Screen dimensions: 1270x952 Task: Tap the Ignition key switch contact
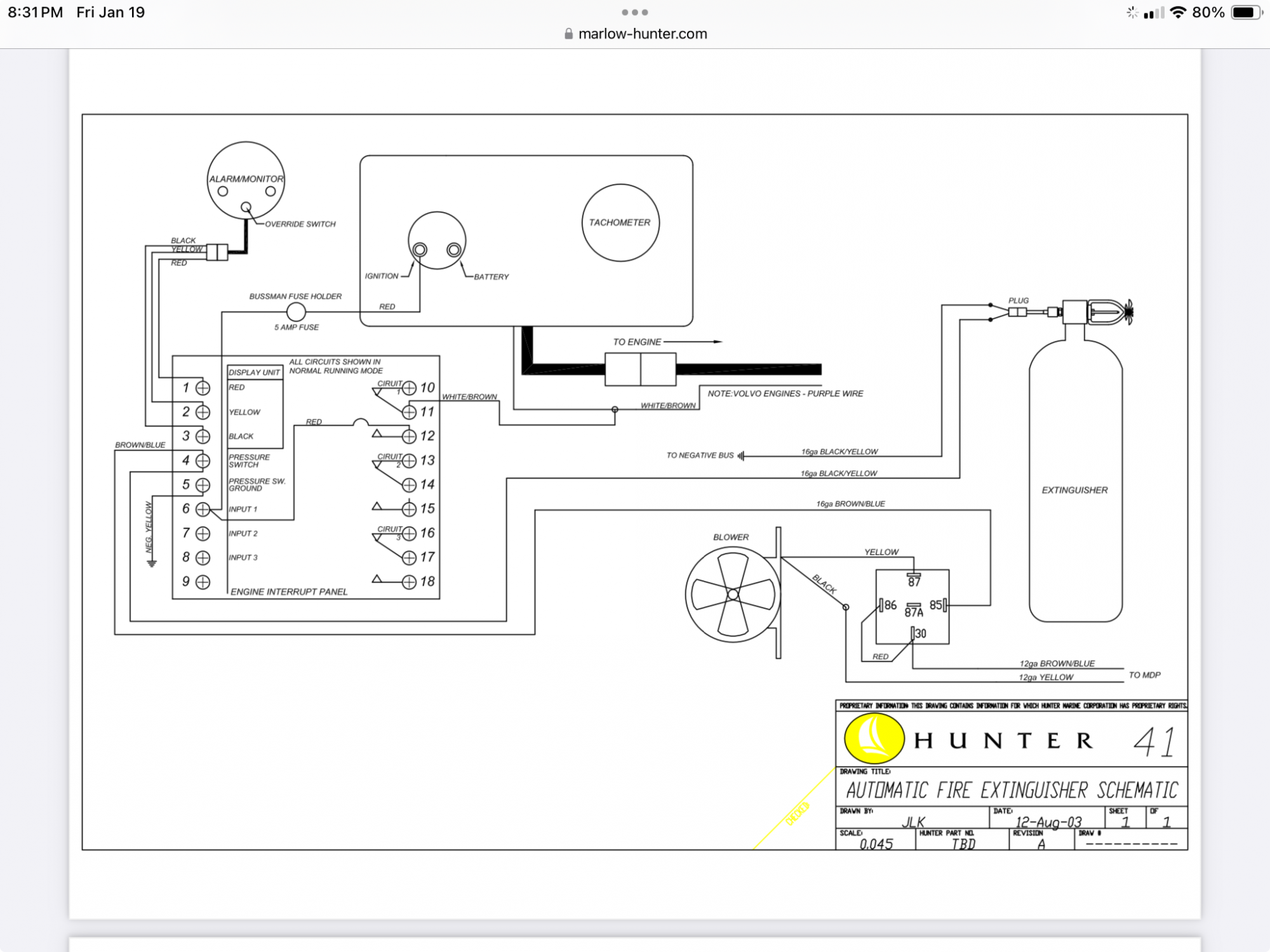[420, 250]
